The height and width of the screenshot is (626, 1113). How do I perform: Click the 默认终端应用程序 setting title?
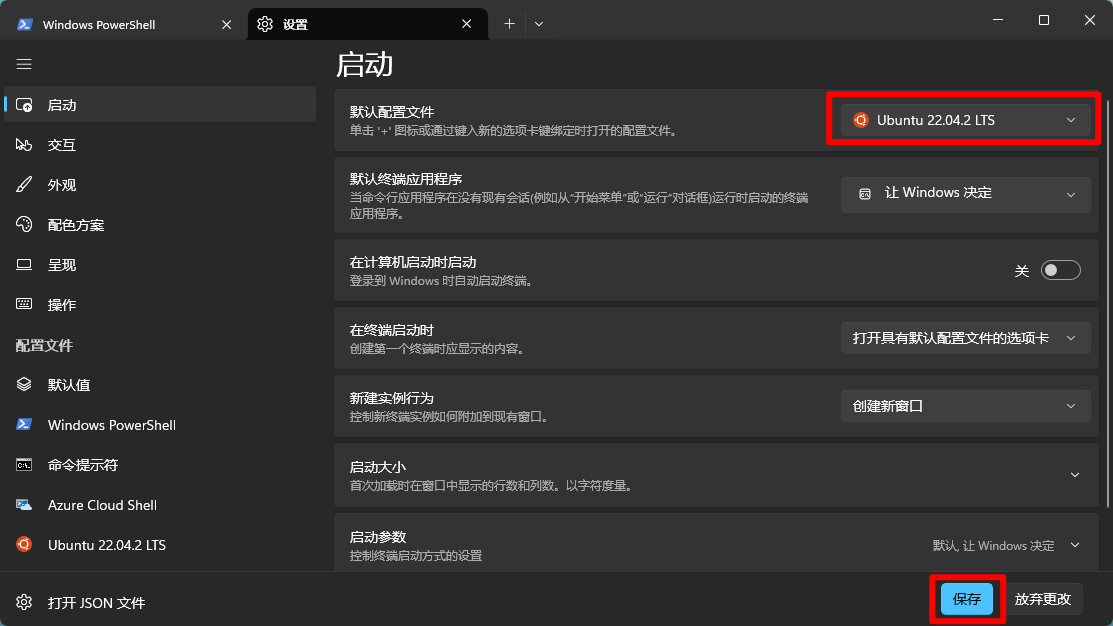(406, 179)
